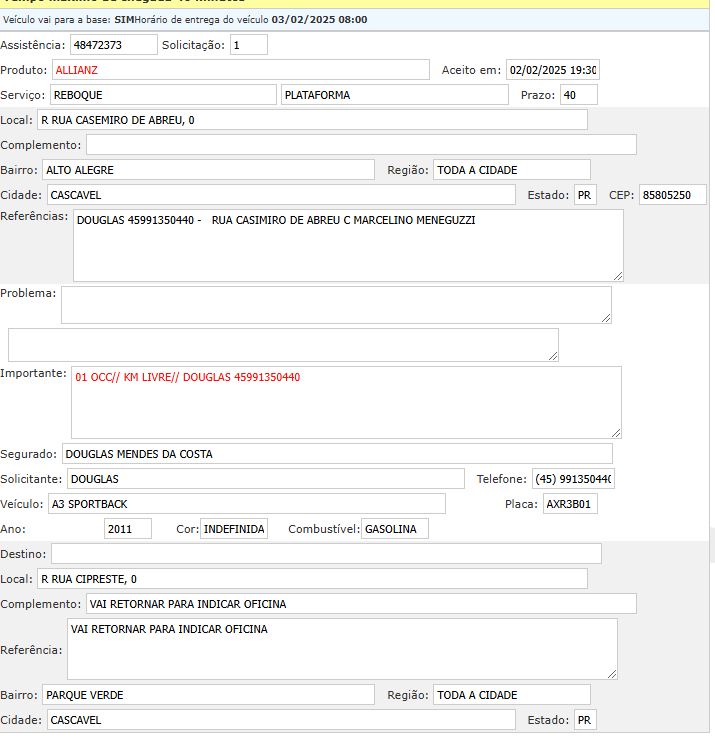The width and height of the screenshot is (715, 738).
Task: Click the origin Cidade field CASCAVEL
Action: tap(281, 194)
